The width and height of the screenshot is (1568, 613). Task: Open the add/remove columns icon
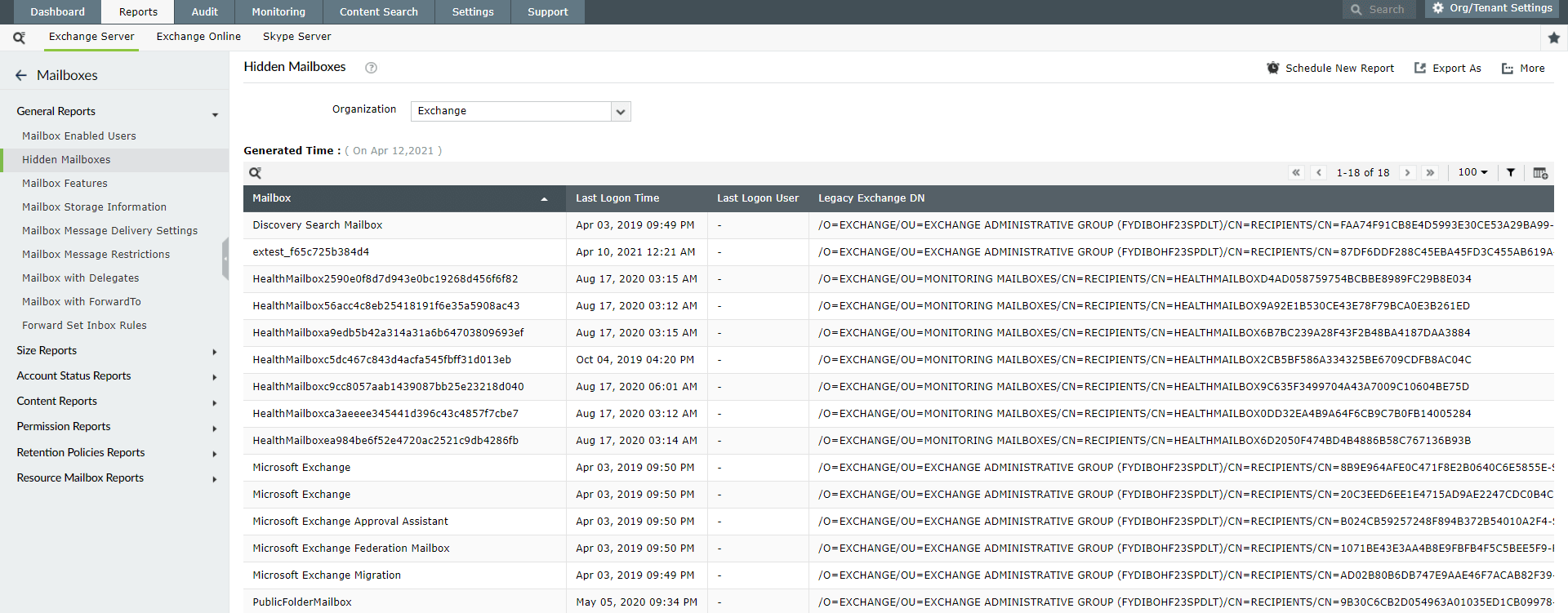tap(1540, 173)
